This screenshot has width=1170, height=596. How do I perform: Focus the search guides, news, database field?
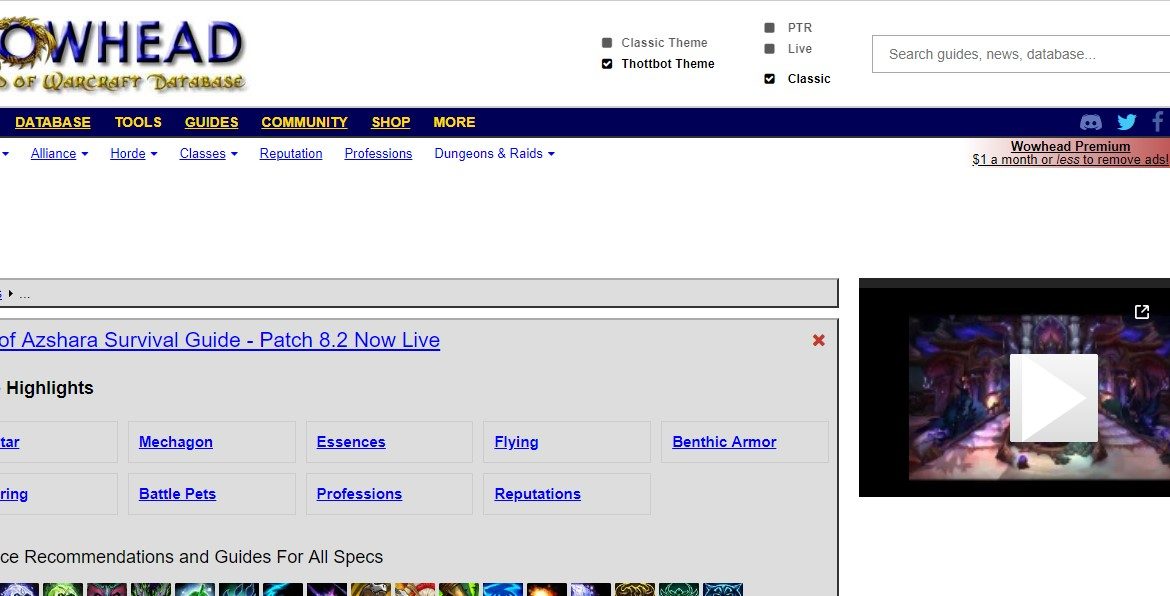1020,54
